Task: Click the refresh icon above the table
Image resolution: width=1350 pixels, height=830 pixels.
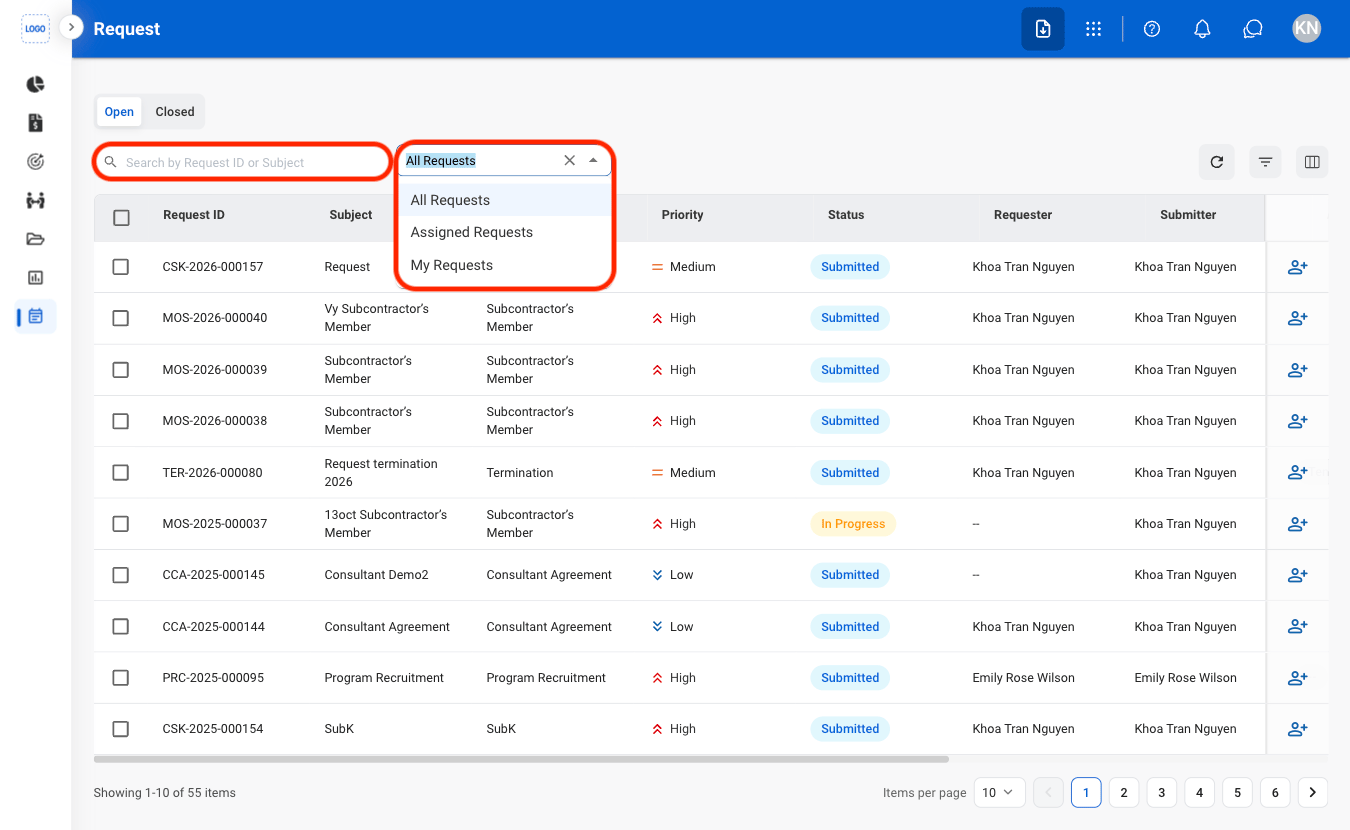Action: point(1216,162)
